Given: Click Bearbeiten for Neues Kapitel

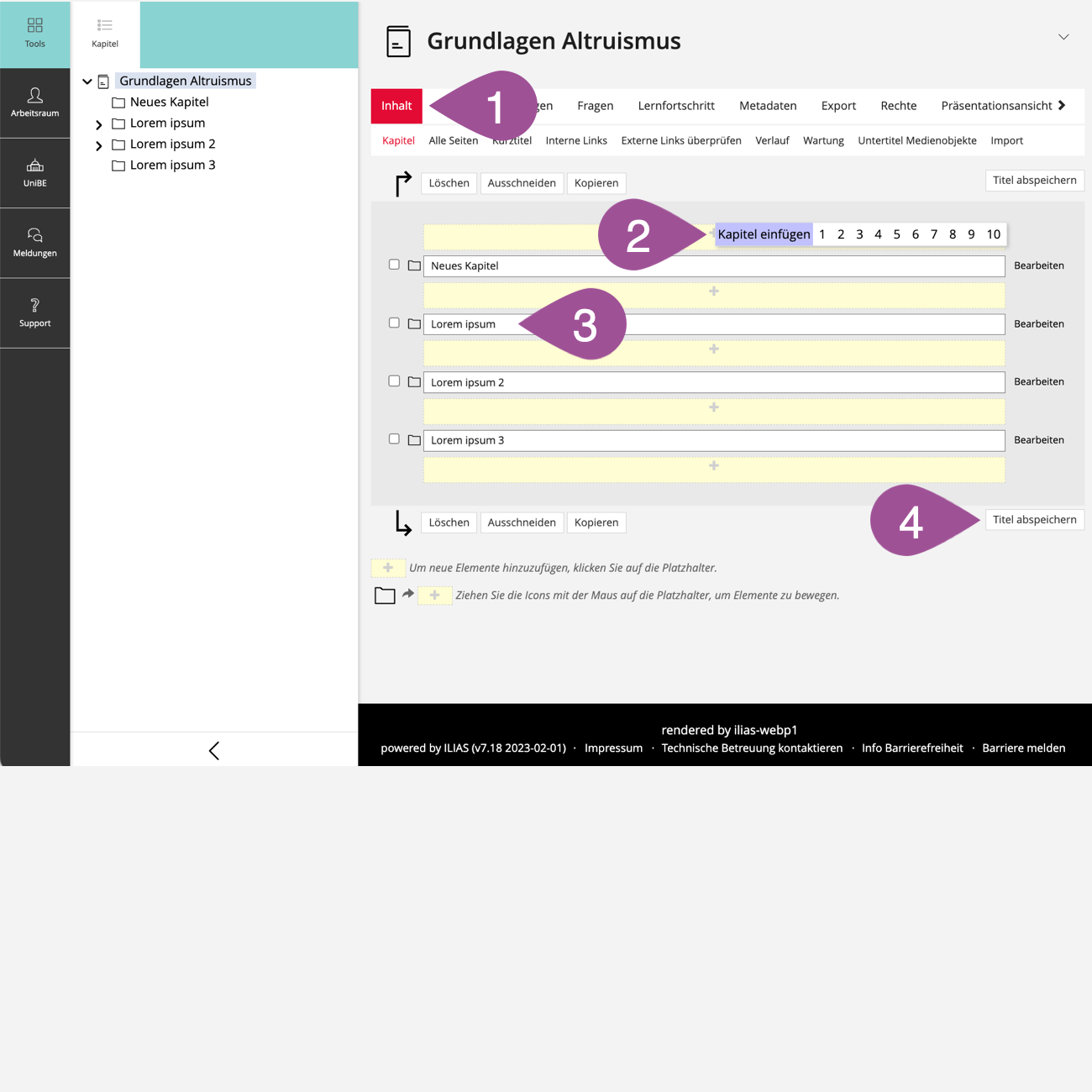Looking at the screenshot, I should 1038,265.
